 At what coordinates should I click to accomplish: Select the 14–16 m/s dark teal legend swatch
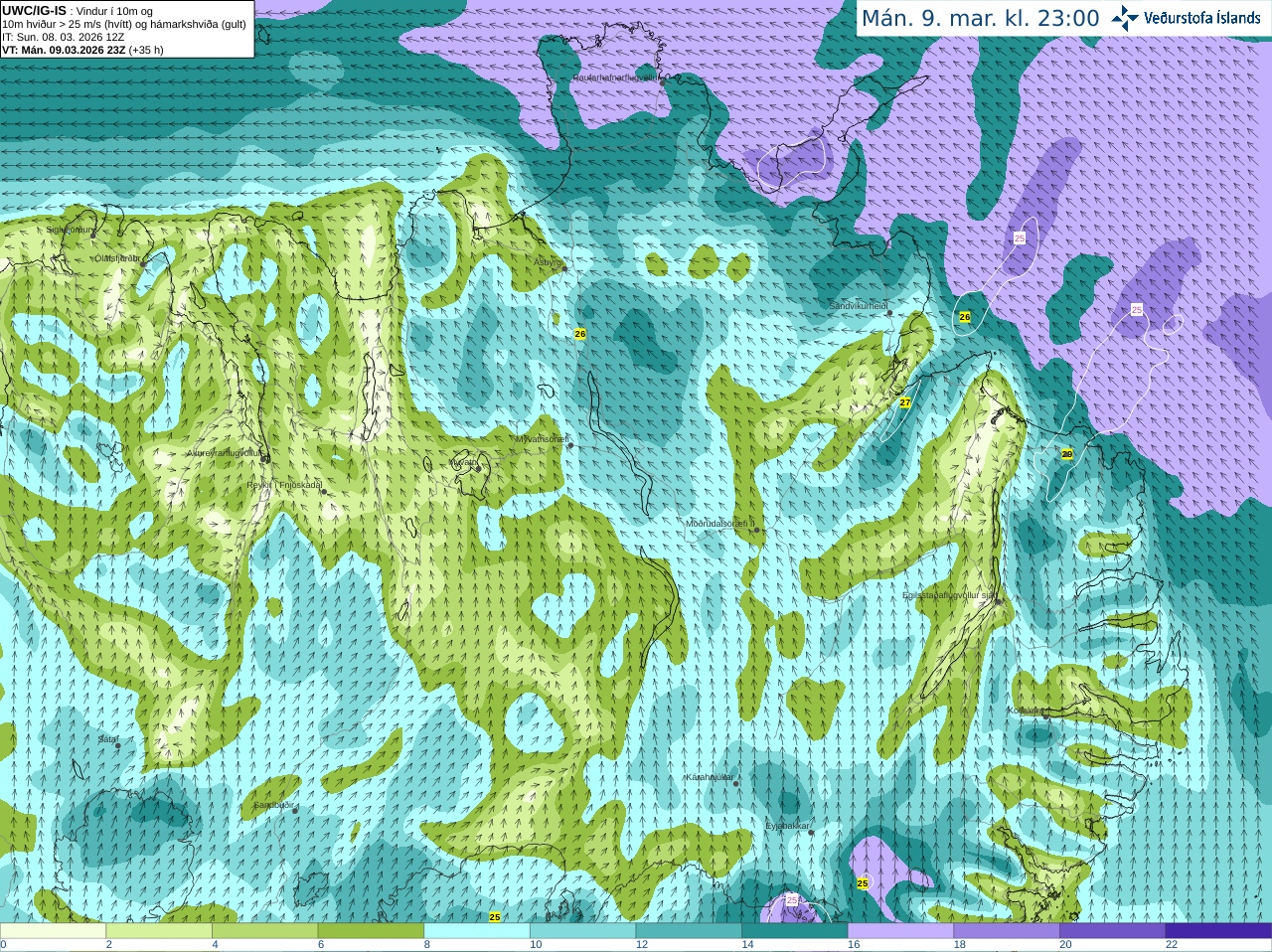795,931
